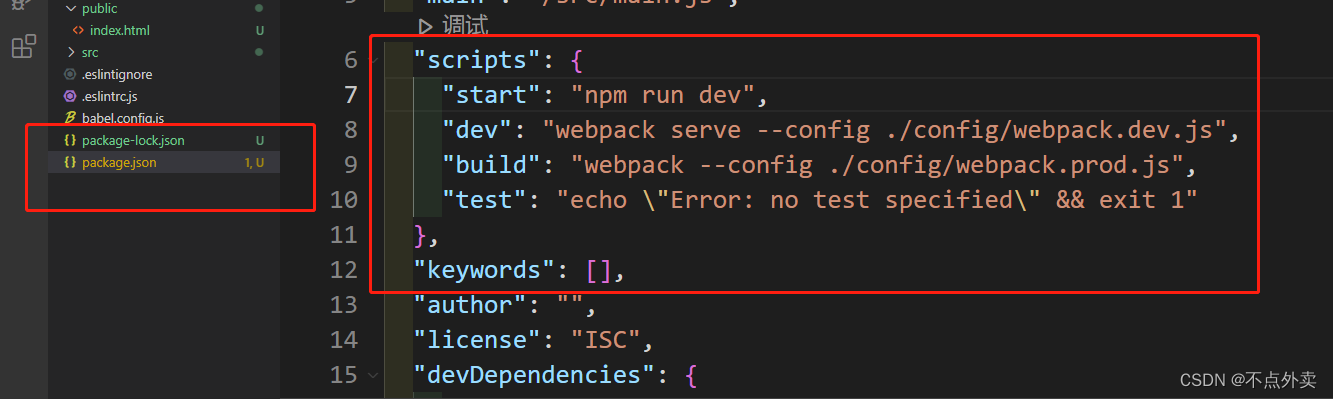
Task: Click line number 10 in gutter
Action: 343,200
